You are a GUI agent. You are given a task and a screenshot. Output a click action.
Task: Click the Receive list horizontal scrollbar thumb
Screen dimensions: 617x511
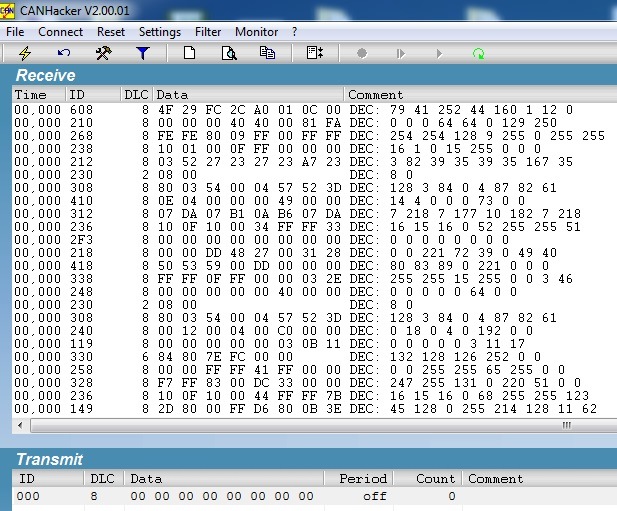tap(323, 425)
